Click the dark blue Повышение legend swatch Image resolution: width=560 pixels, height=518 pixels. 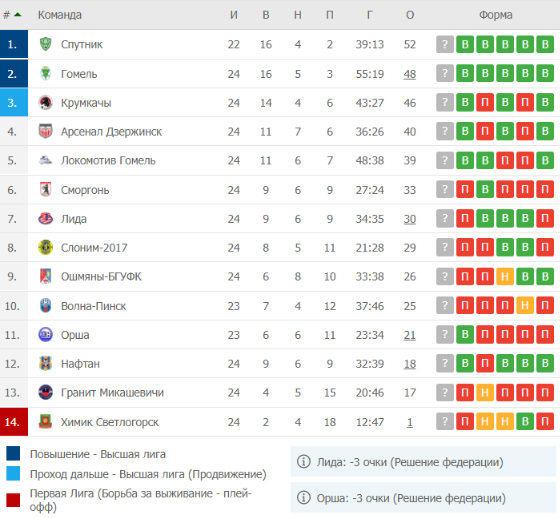[x=13, y=453]
